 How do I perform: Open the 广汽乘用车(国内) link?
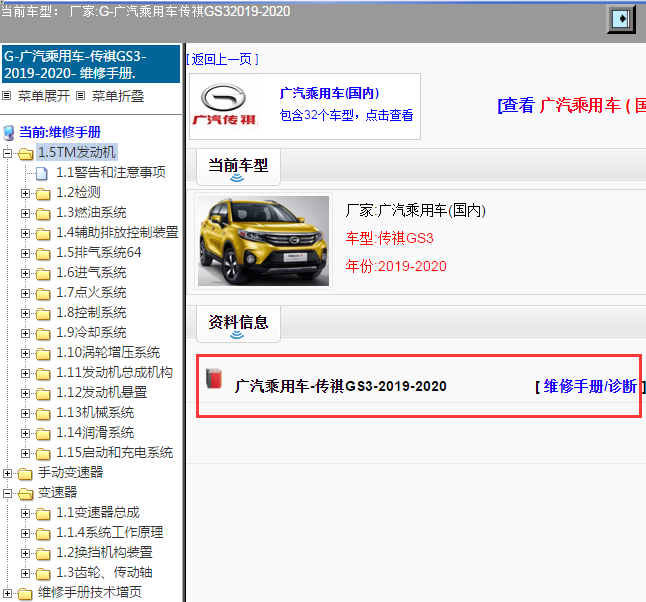click(329, 93)
